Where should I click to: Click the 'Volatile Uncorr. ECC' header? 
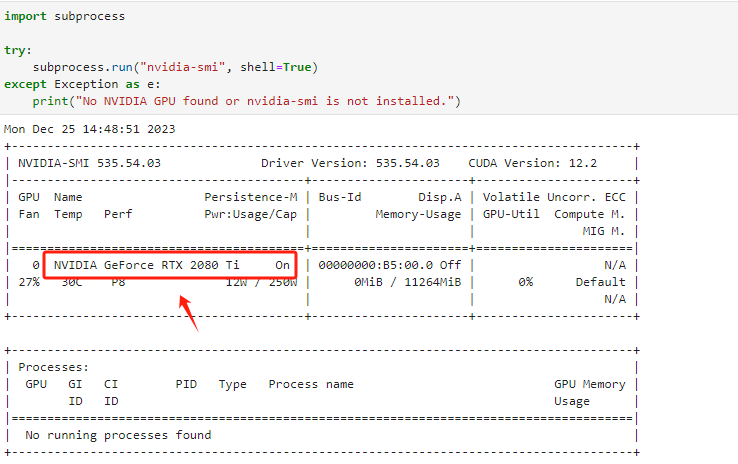(x=554, y=197)
